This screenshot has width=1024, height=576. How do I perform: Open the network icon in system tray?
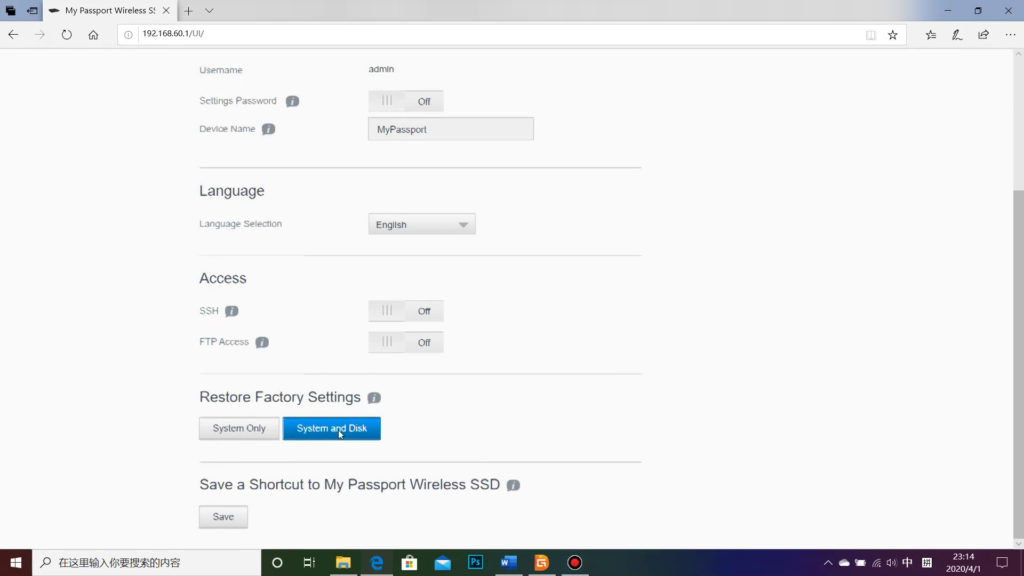pos(876,562)
